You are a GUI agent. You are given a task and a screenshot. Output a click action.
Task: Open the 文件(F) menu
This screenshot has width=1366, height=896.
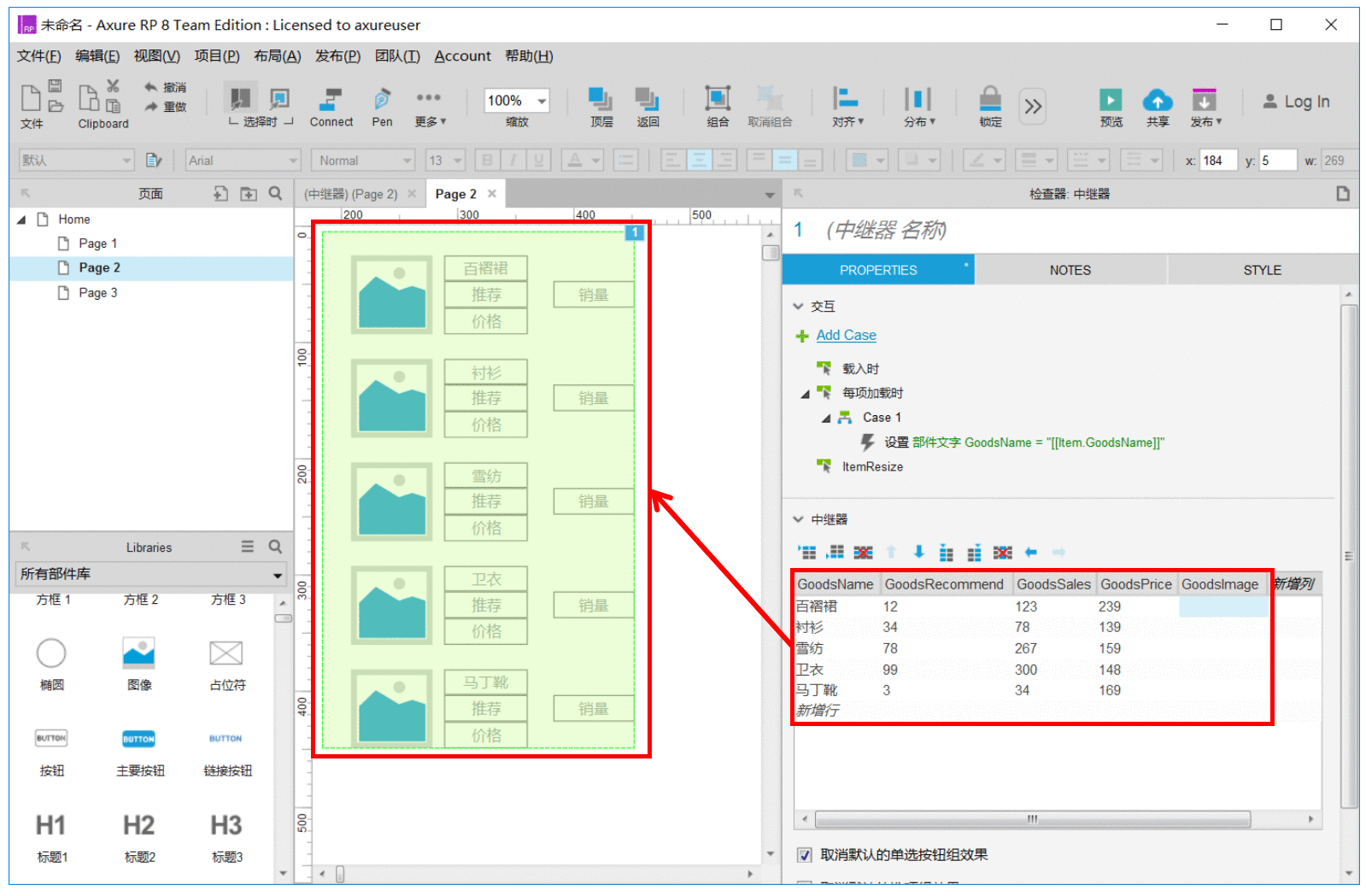(x=38, y=56)
